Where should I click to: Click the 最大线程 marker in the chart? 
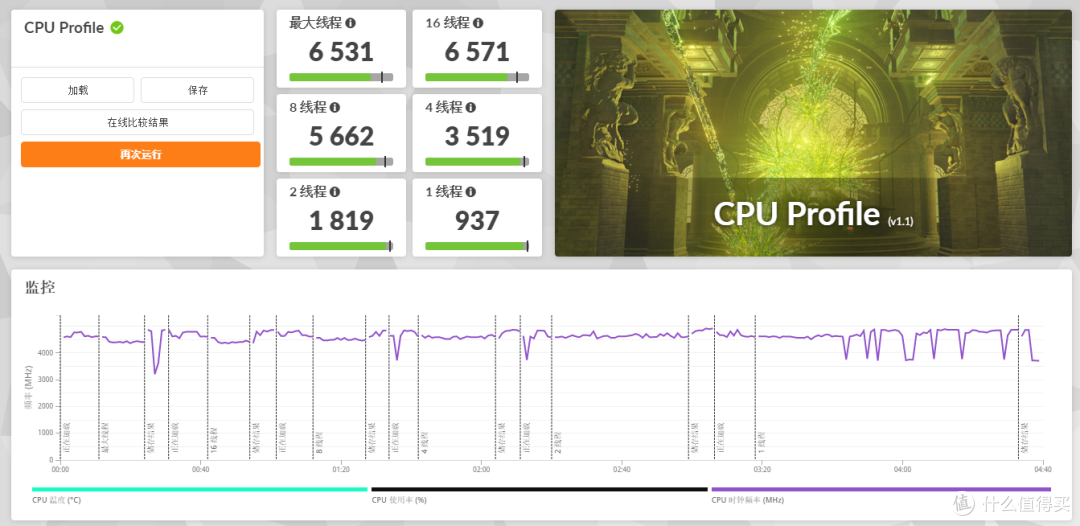coord(105,439)
